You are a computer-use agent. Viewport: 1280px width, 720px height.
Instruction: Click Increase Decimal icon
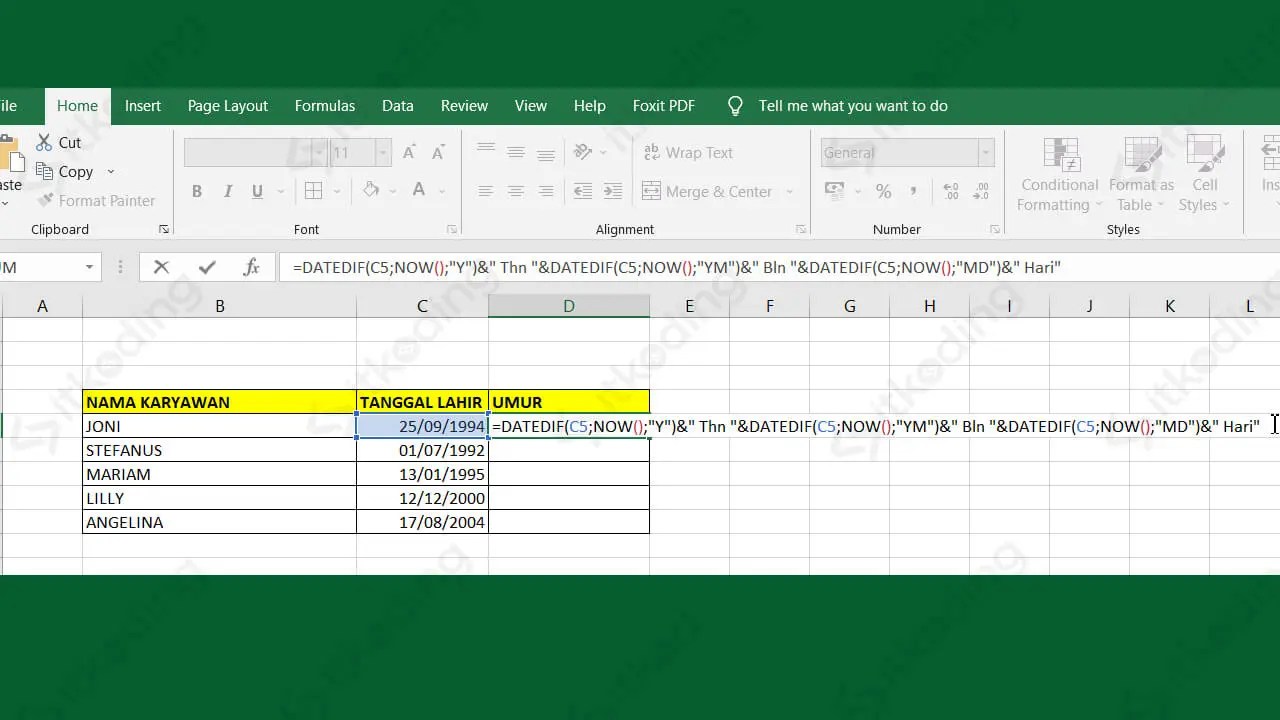[951, 190]
